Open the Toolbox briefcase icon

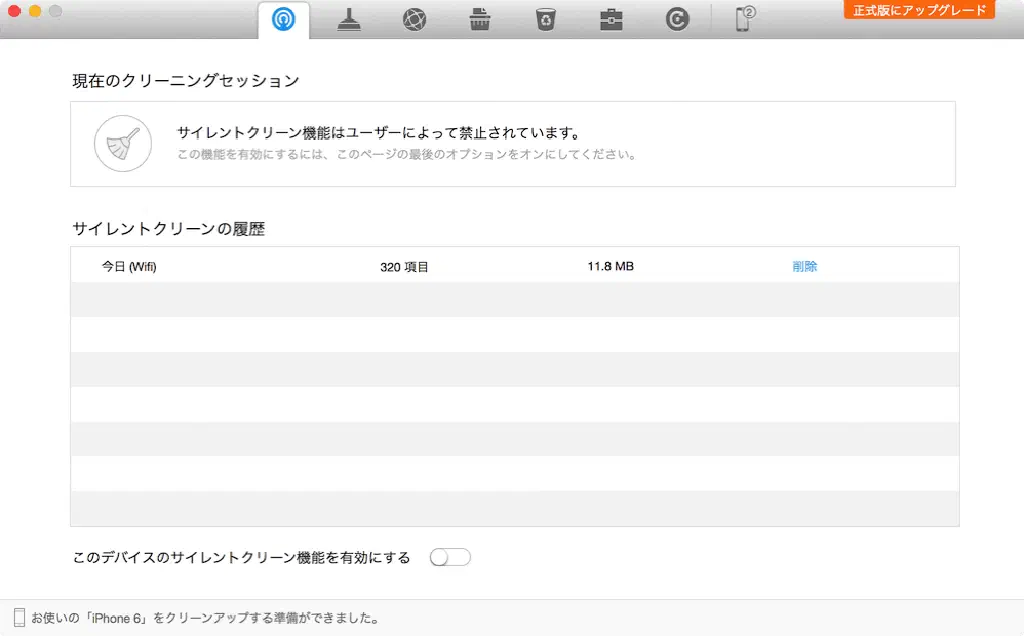tap(611, 20)
